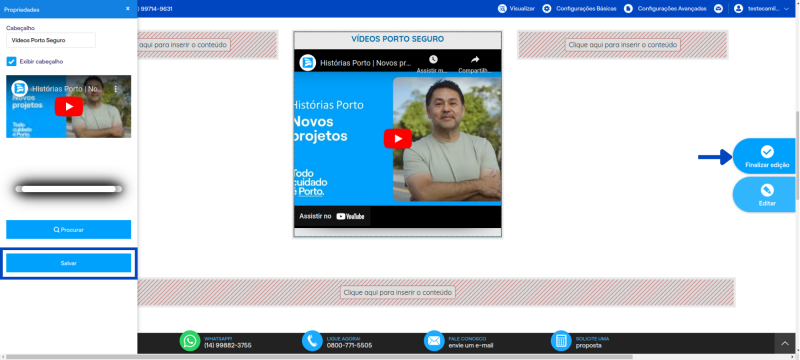Click Configurações Básicas label
This screenshot has width=800, height=360.
(586, 9)
